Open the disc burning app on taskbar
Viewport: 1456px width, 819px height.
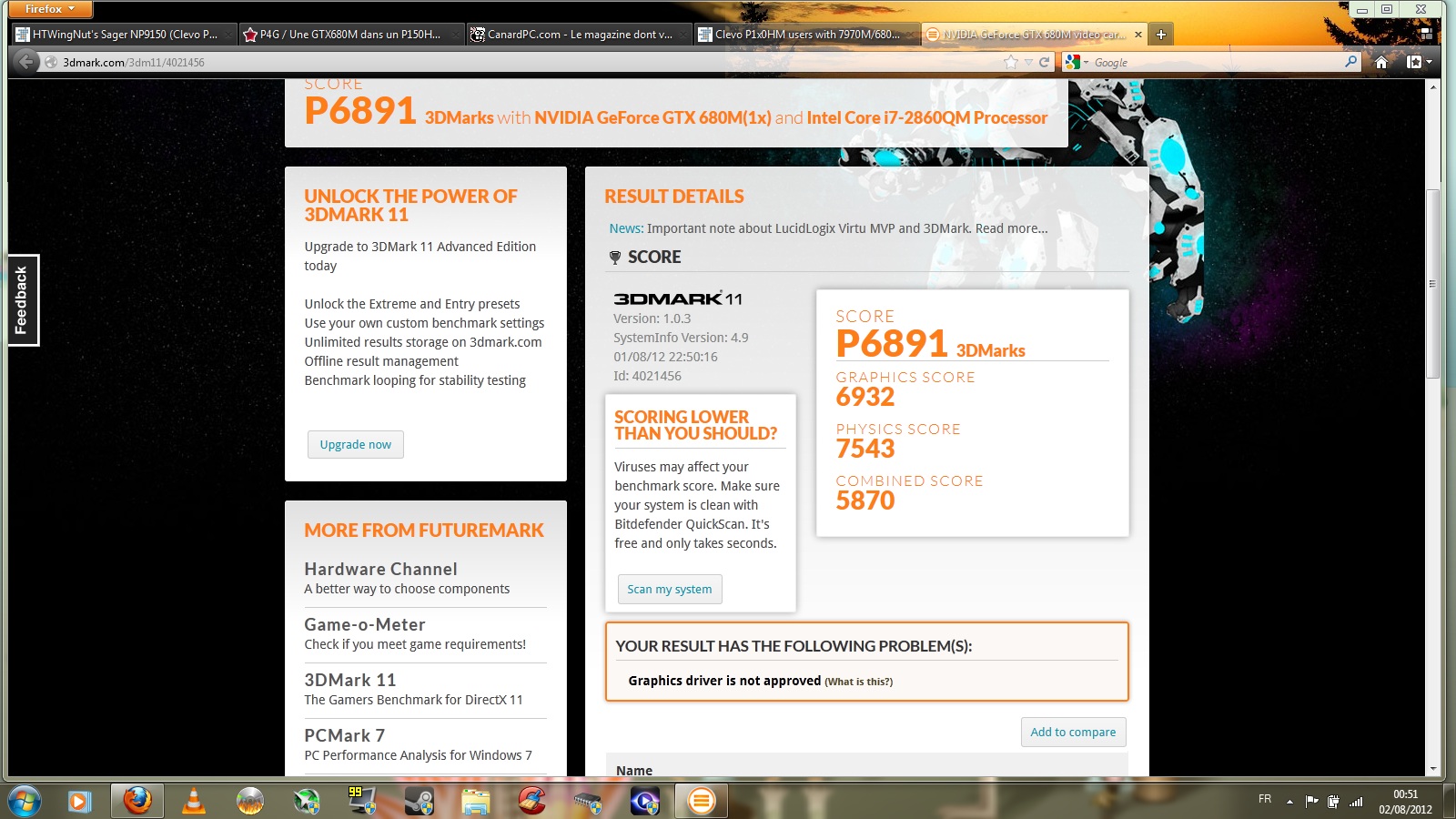point(249,802)
